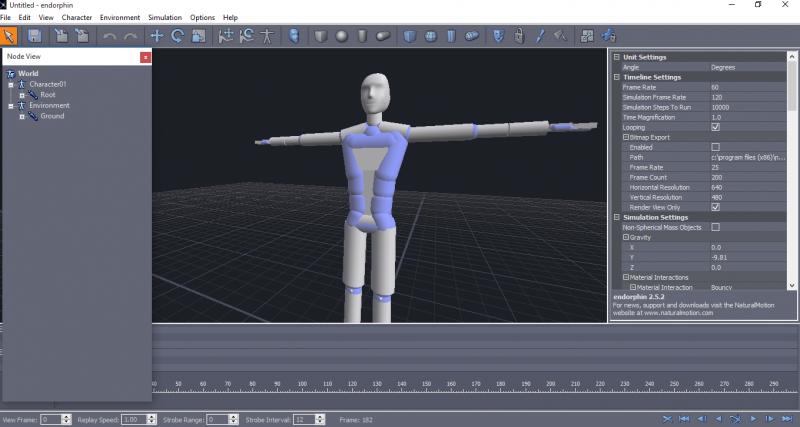Viewport: 800px width, 427px height.
Task: Click the padlock lock icon
Action: pyautogui.click(x=518, y=35)
